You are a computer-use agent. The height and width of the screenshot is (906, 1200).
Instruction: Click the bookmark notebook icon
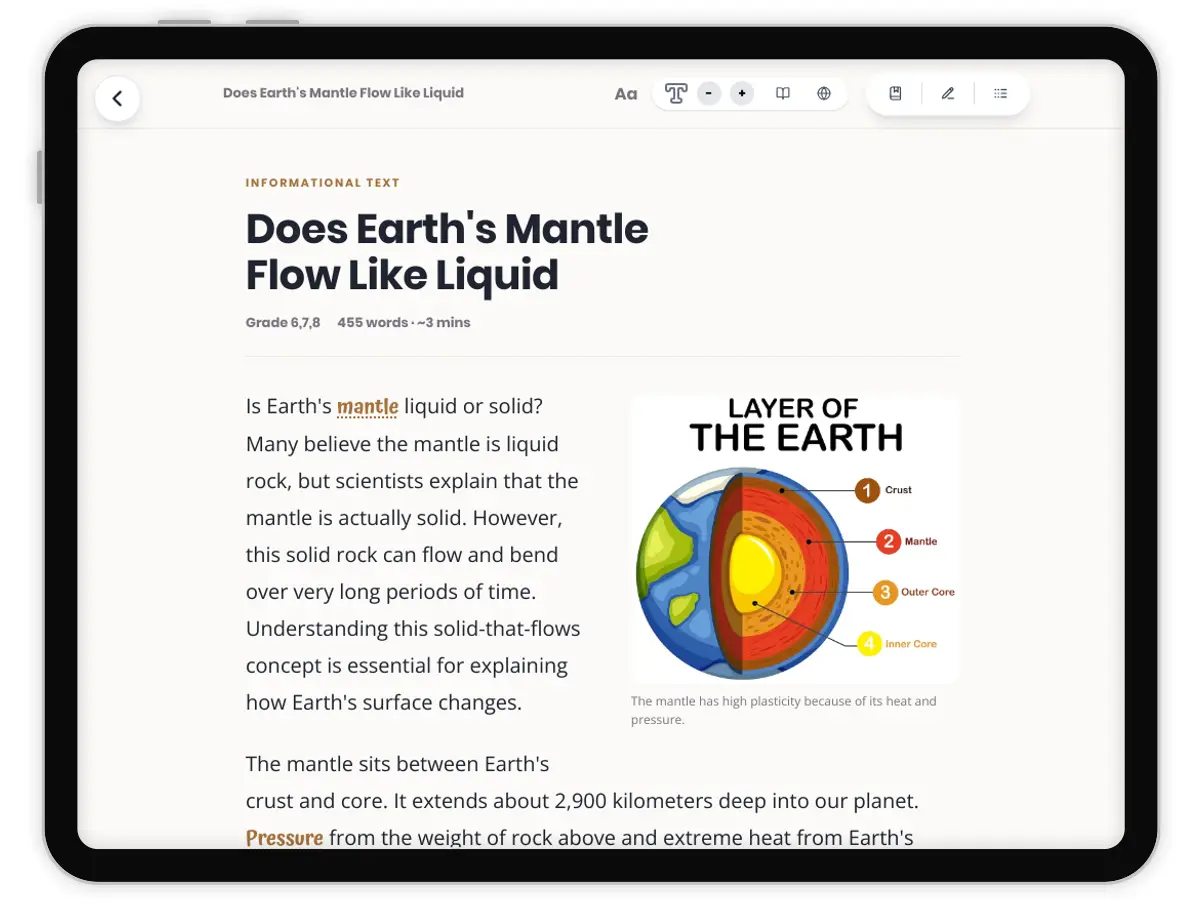(896, 94)
